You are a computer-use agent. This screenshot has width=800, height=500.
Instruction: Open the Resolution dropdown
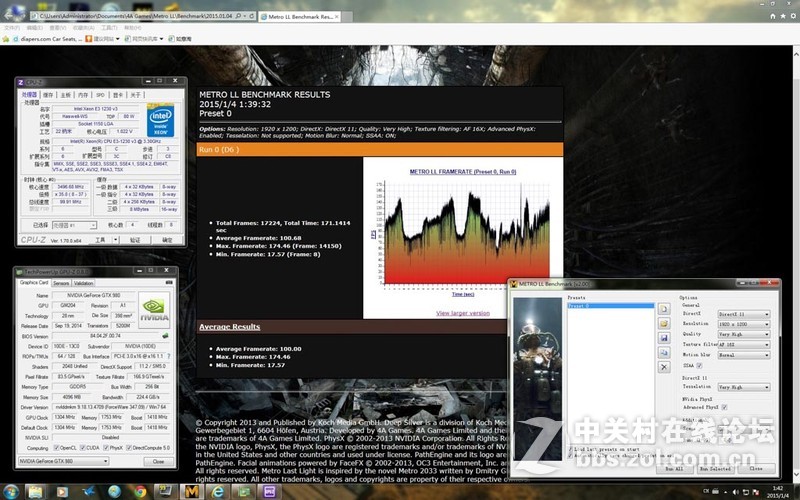tap(742, 325)
